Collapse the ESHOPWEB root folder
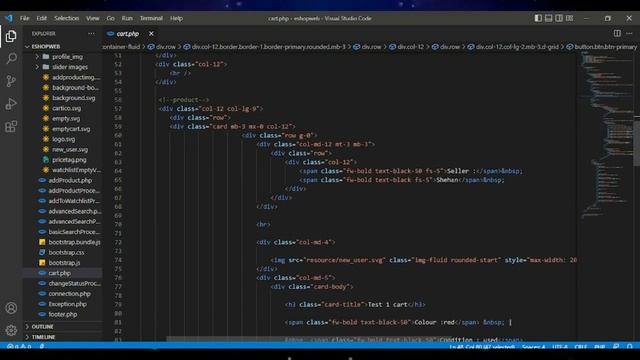This screenshot has width=640, height=360. tap(46, 47)
